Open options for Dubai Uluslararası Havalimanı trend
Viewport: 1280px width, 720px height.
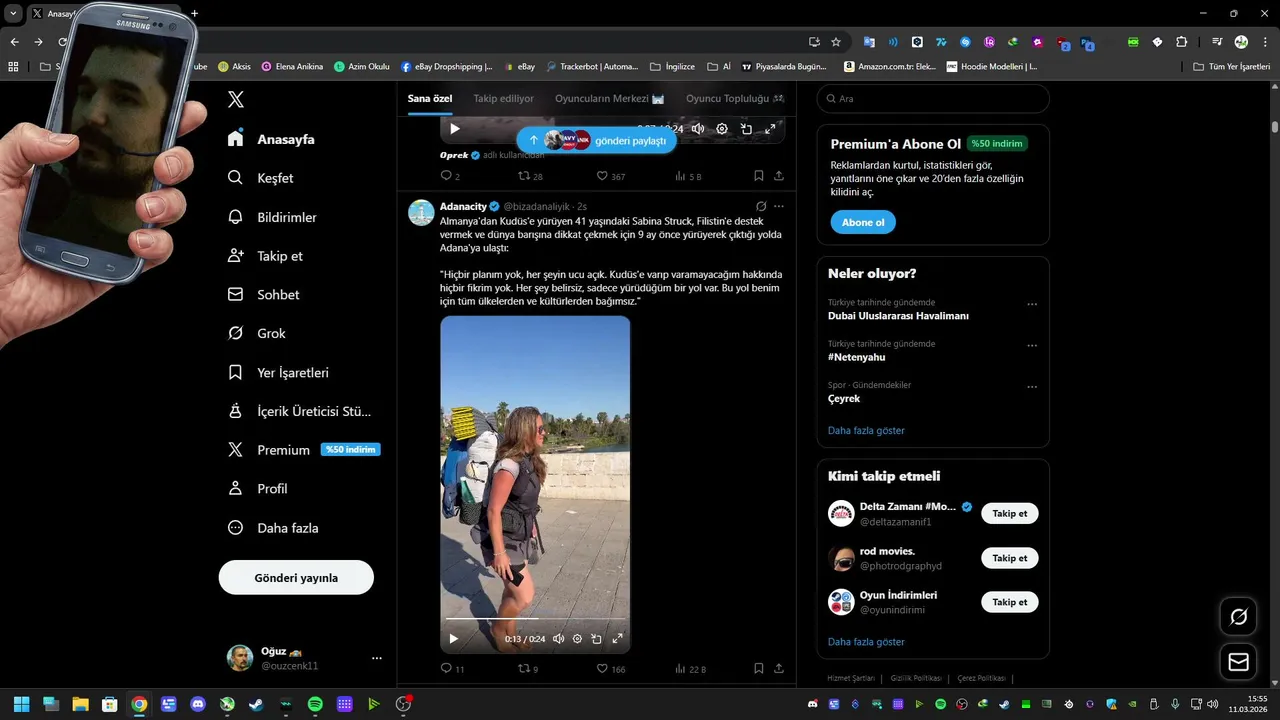coord(1032,305)
